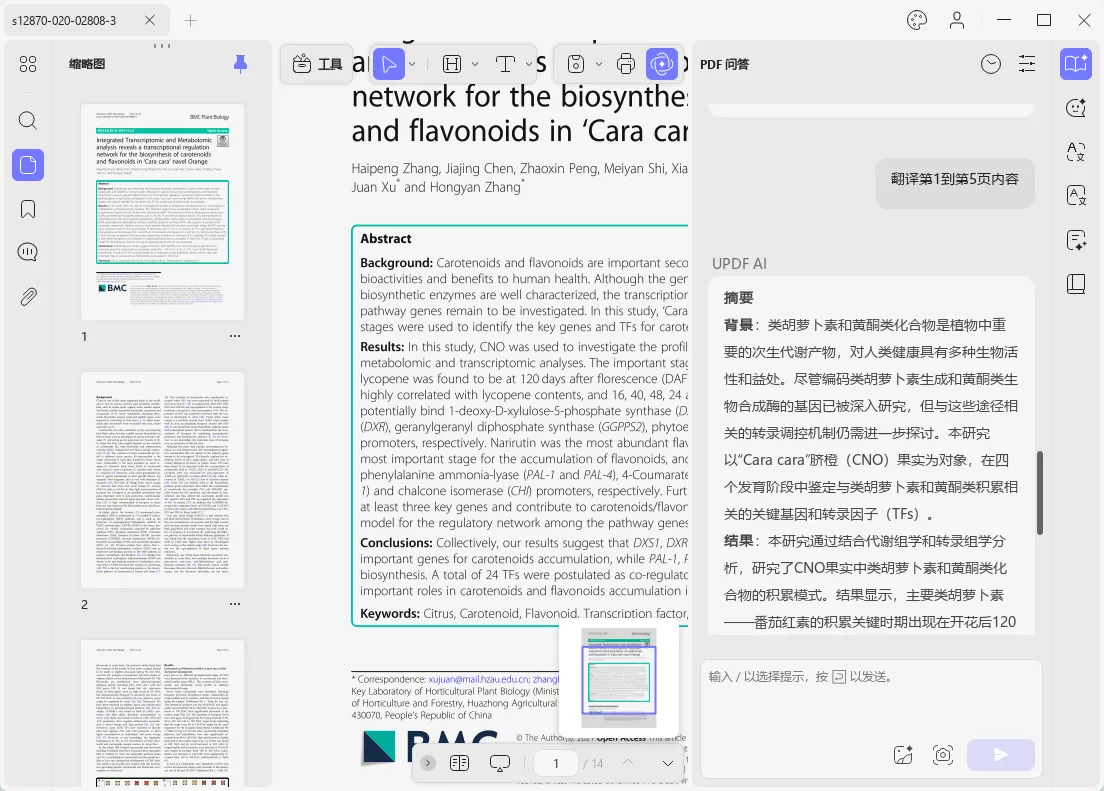
Task: Open the 工具 tools menu
Action: [x=317, y=64]
